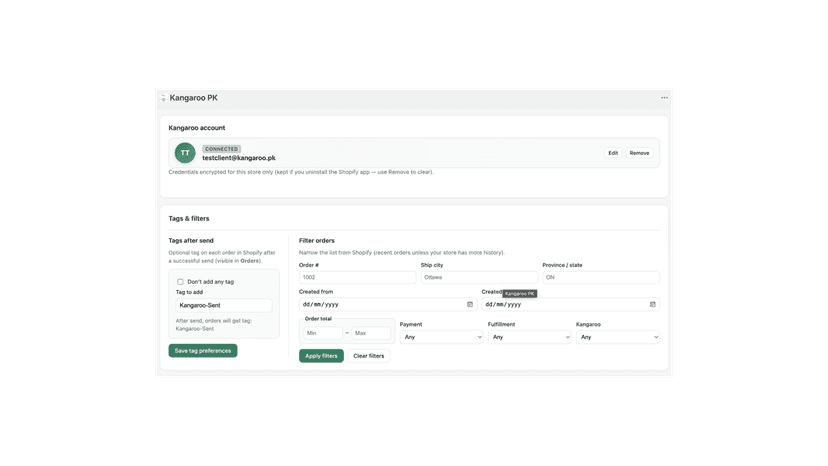Click the Filter orders heading
The height and width of the screenshot is (466, 828).
click(x=317, y=240)
